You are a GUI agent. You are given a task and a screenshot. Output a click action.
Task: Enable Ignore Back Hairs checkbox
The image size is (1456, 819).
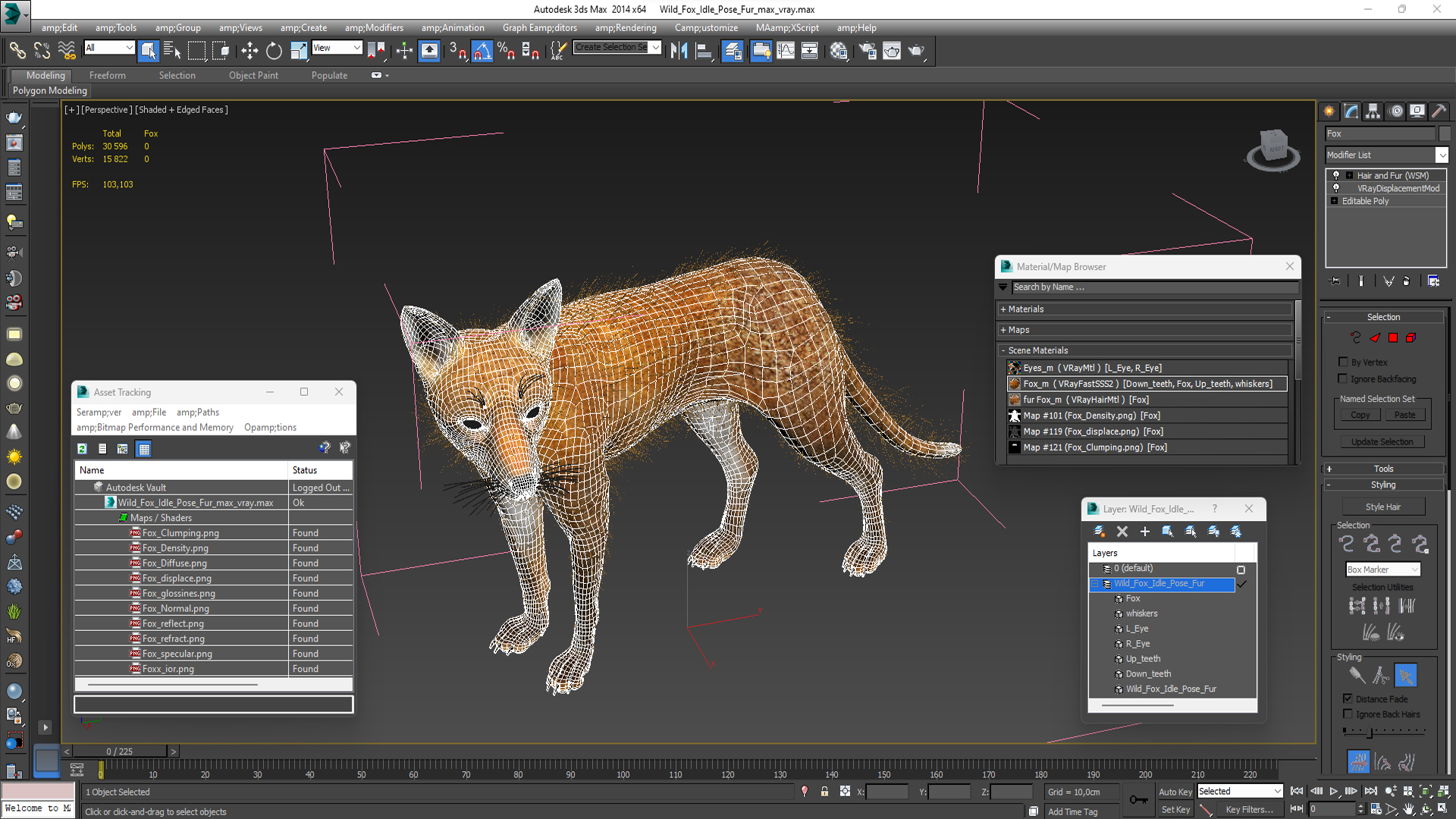click(1348, 714)
